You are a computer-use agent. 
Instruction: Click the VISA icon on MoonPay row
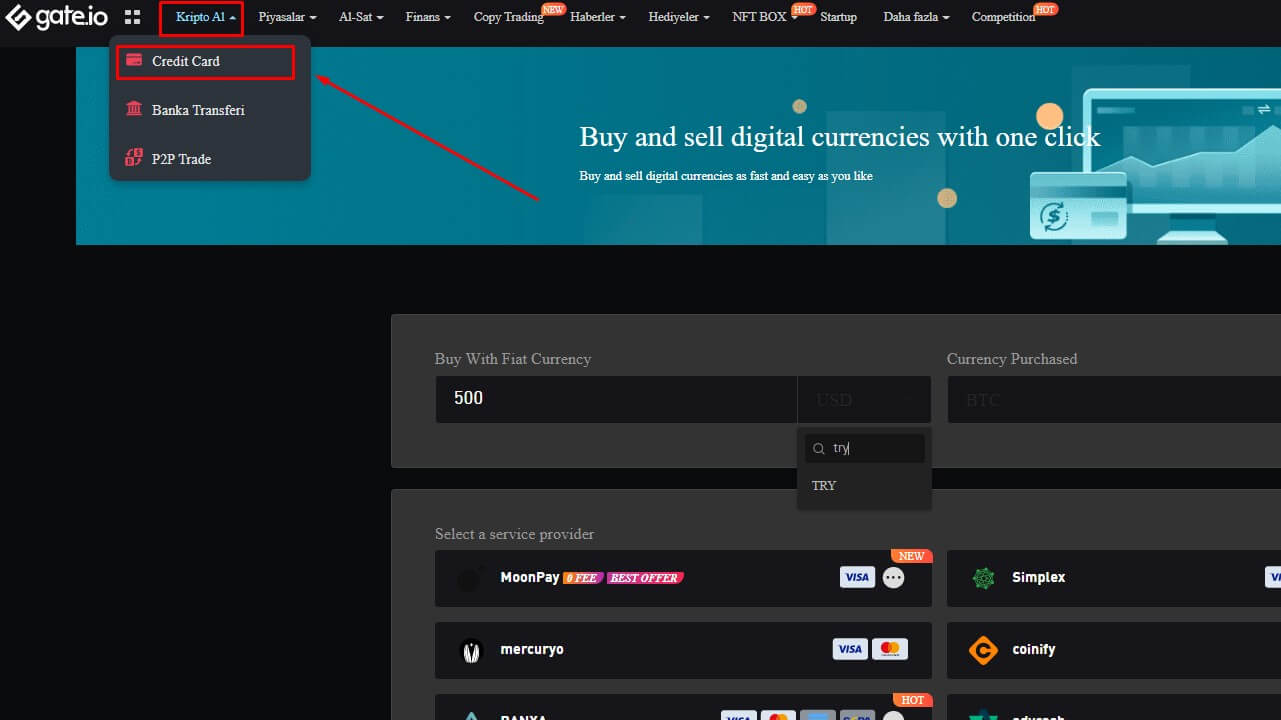pyautogui.click(x=857, y=577)
